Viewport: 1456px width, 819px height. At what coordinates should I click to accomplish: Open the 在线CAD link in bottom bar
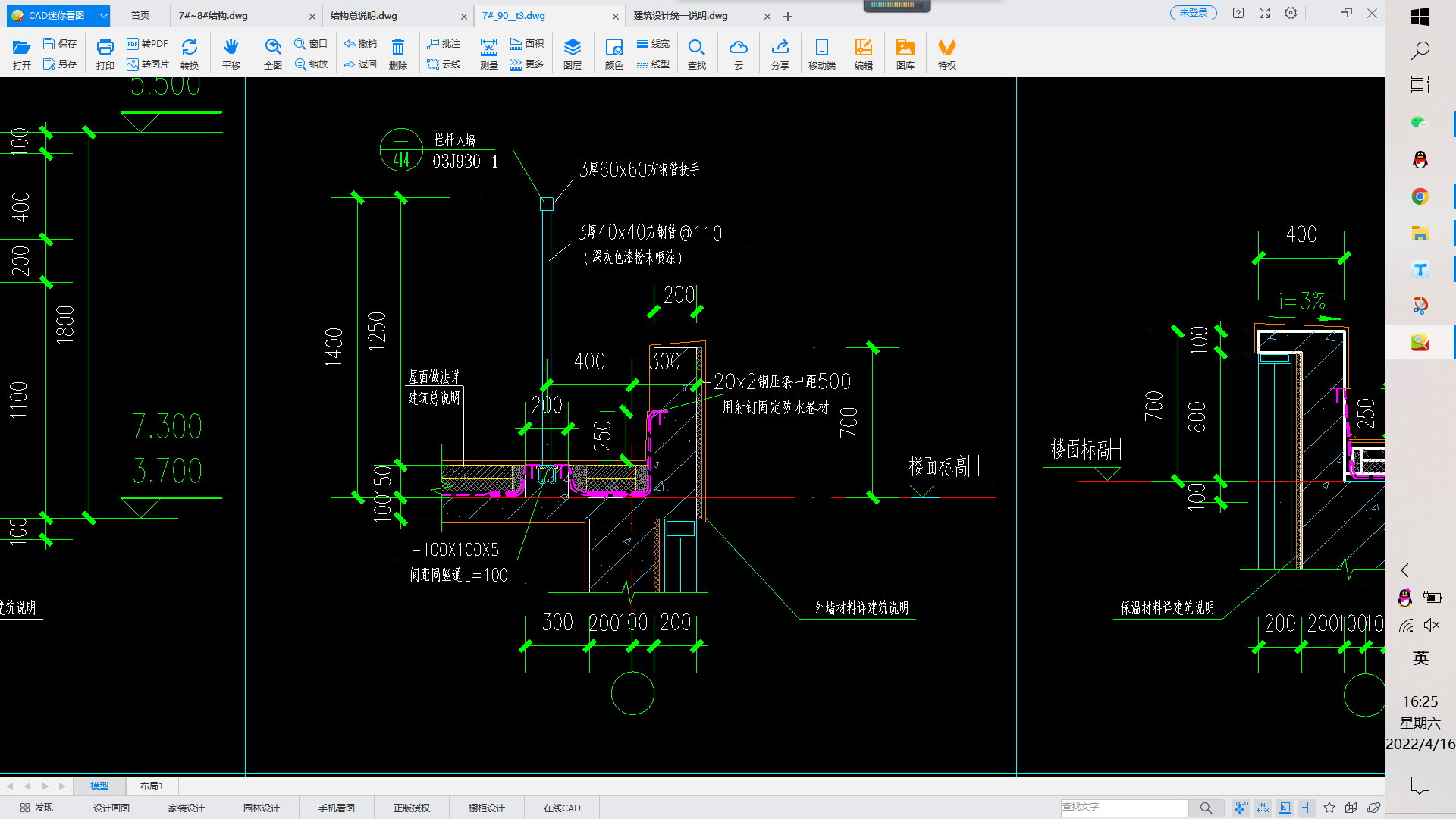(x=561, y=808)
